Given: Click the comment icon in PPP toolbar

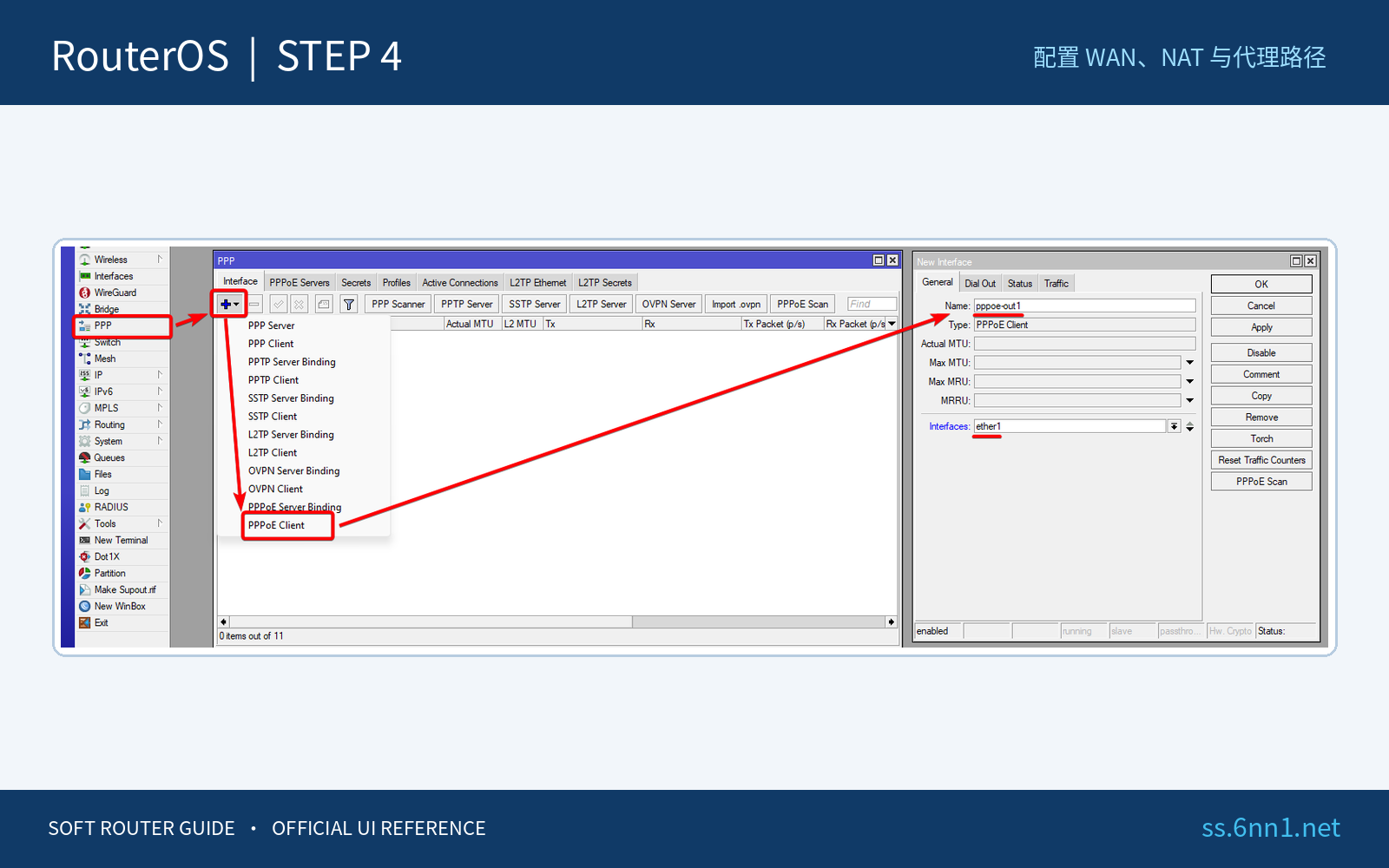Looking at the screenshot, I should click(x=324, y=304).
